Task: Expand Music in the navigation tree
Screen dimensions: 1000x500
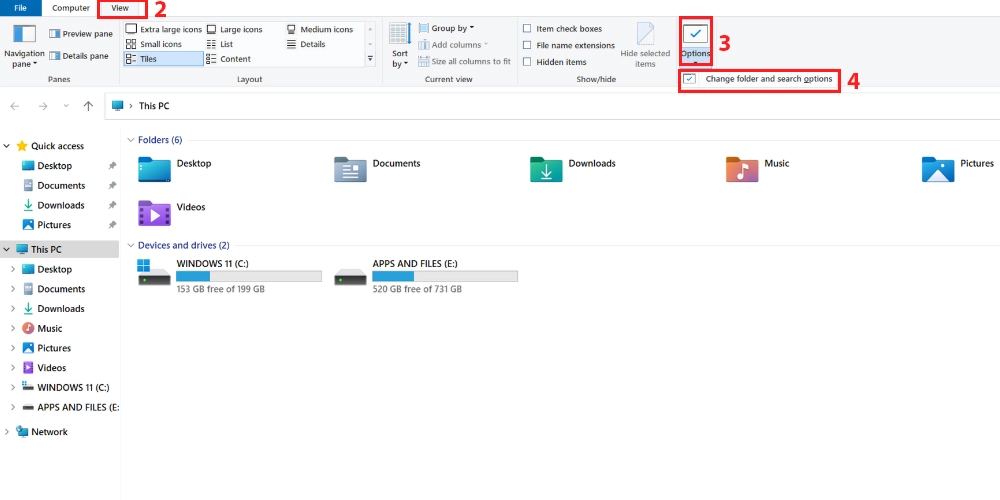Action: point(13,328)
